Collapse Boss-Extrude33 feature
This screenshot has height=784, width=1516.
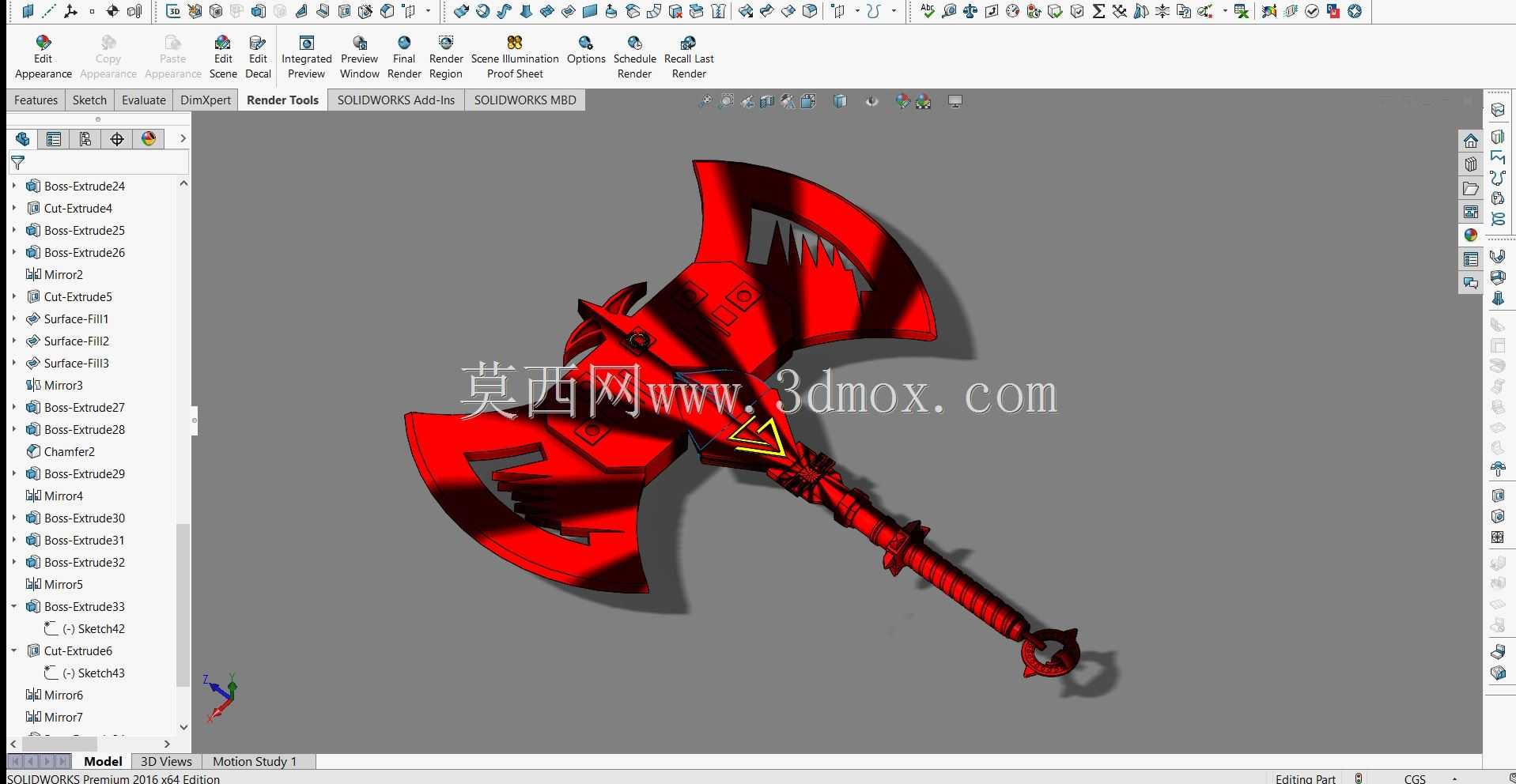pyautogui.click(x=14, y=606)
